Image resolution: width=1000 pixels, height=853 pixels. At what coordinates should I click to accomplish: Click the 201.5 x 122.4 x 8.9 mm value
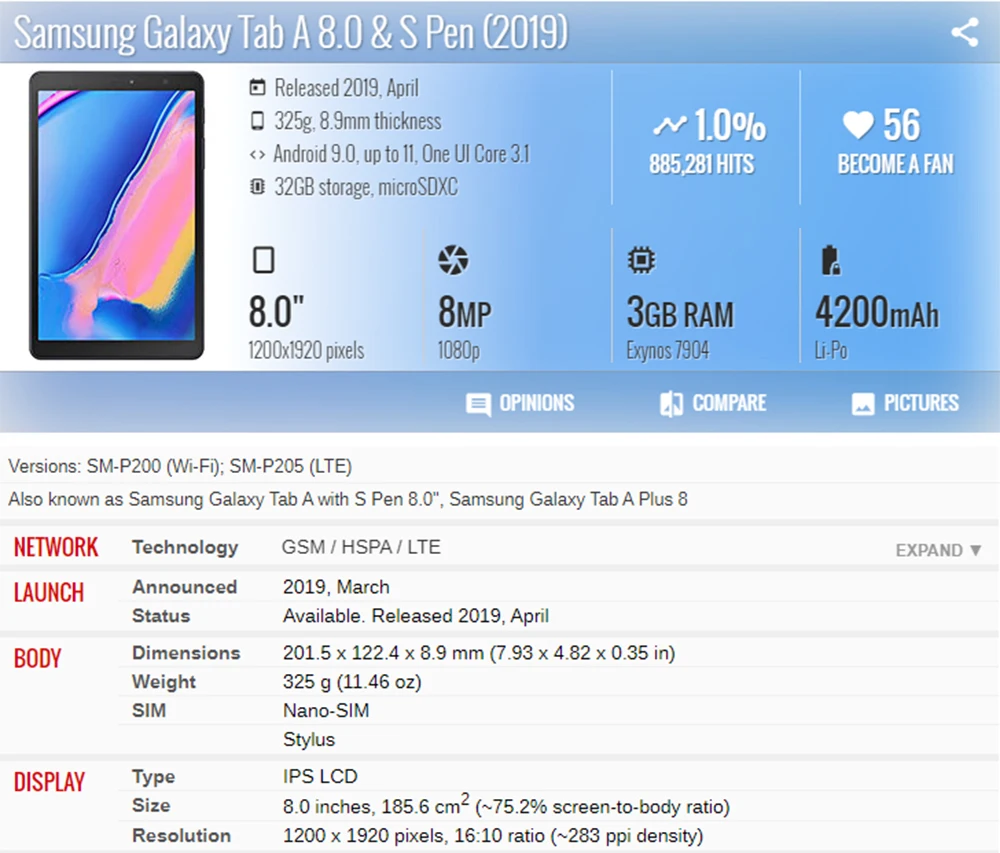coord(479,653)
